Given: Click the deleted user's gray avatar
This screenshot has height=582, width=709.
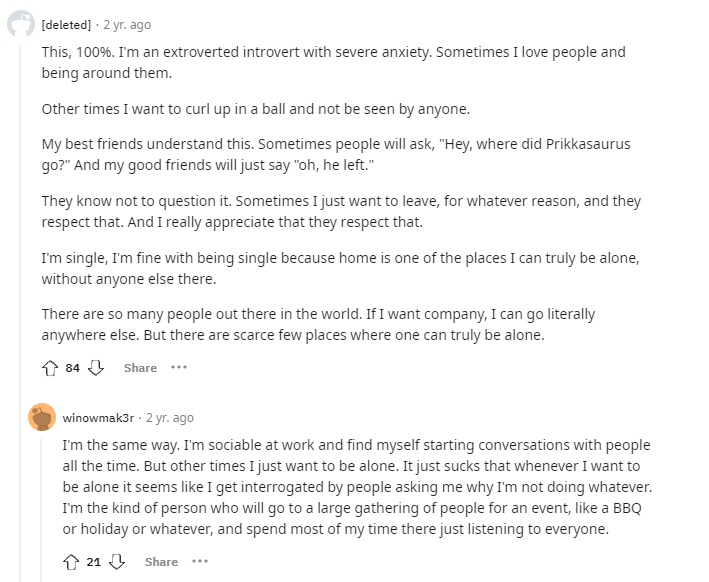Looking at the screenshot, I should tap(21, 24).
